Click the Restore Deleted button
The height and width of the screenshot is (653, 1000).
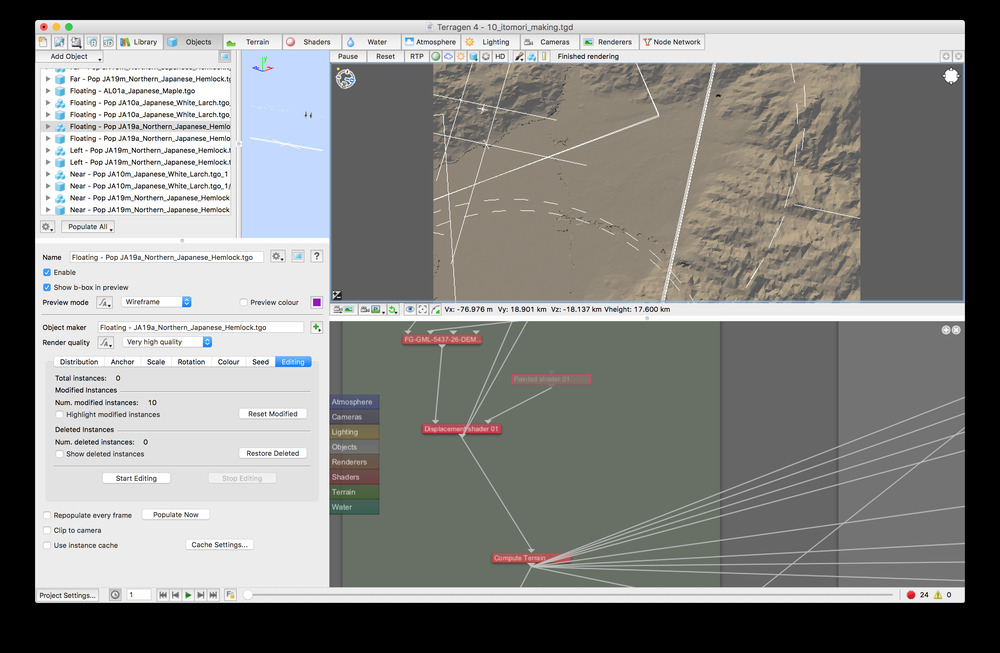[x=273, y=453]
